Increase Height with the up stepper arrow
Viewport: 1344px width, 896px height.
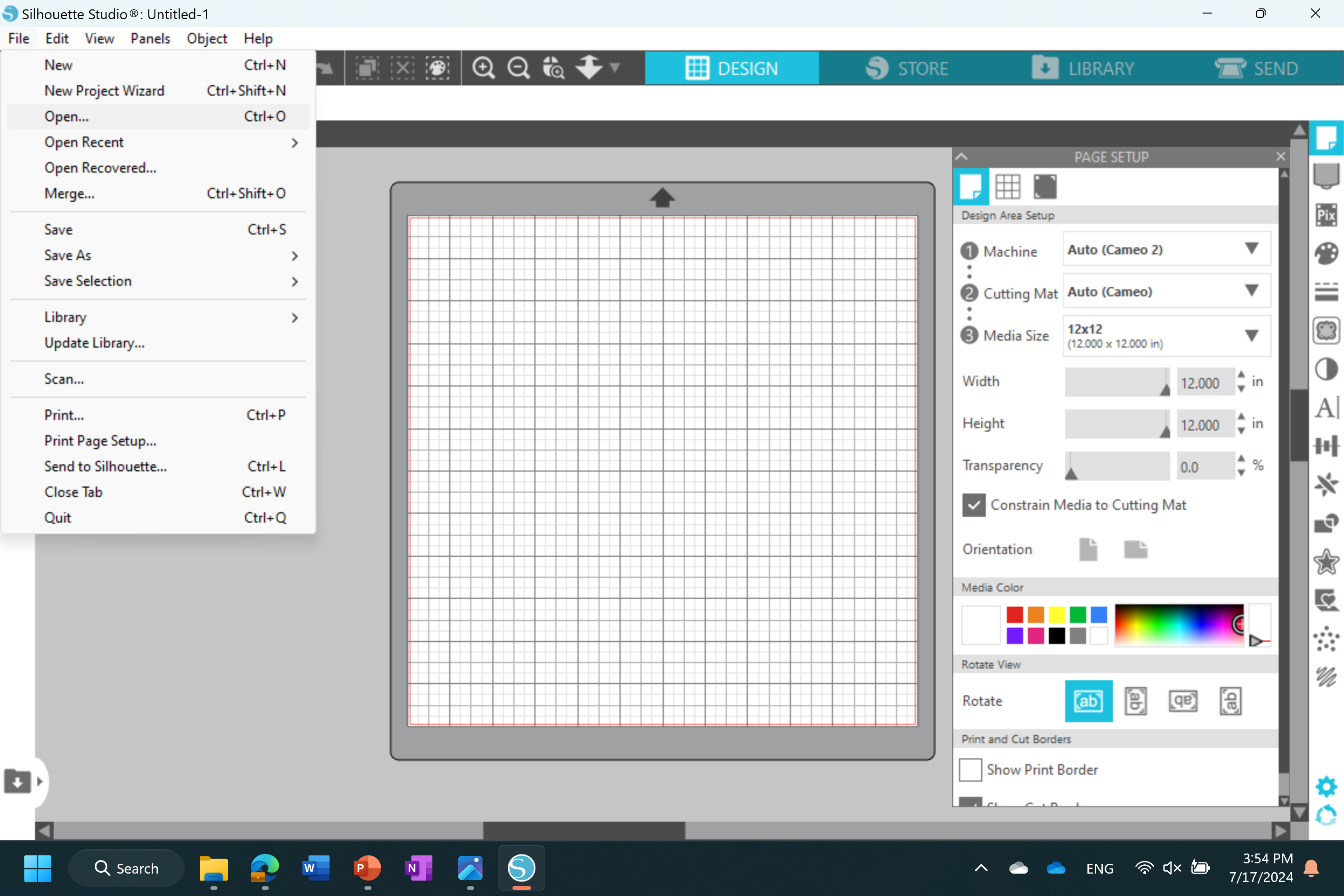coord(1241,417)
